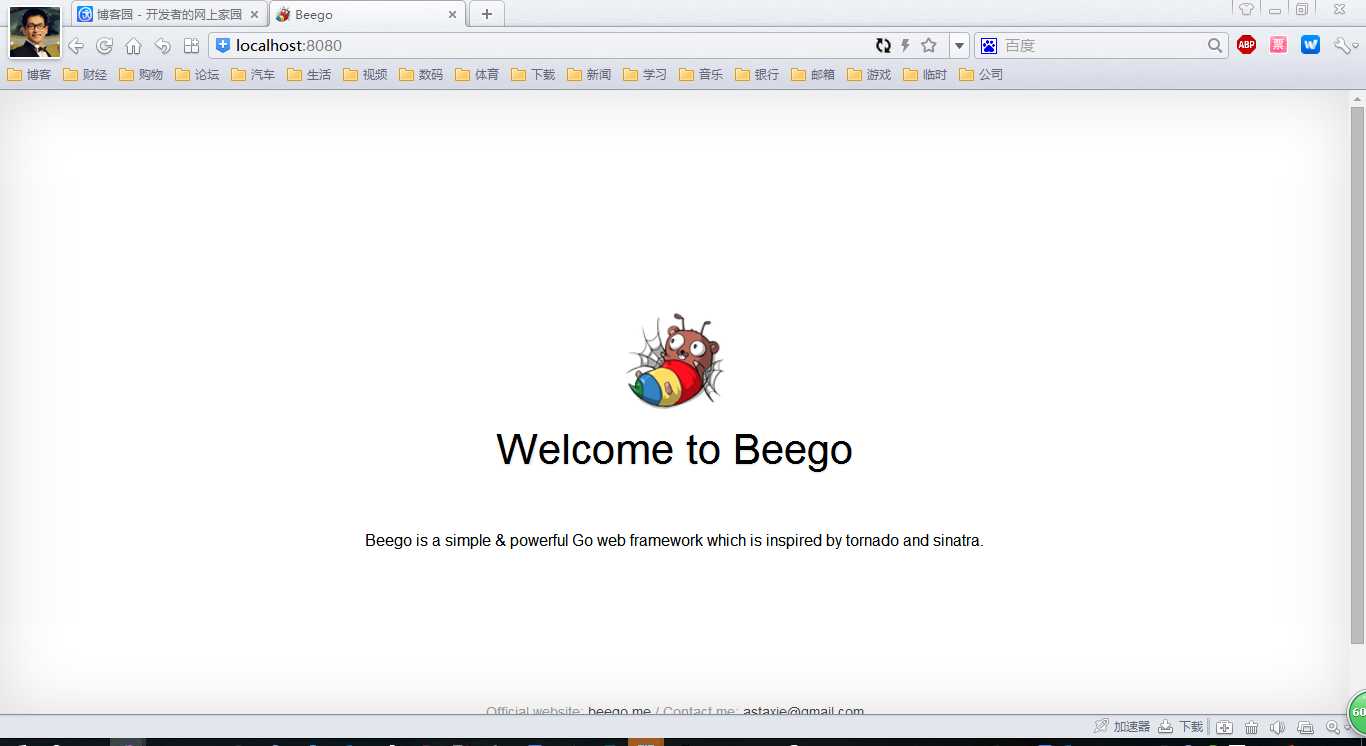Image resolution: width=1366 pixels, height=746 pixels.
Task: Open the 财经 bookmark folder
Action: (x=85, y=75)
